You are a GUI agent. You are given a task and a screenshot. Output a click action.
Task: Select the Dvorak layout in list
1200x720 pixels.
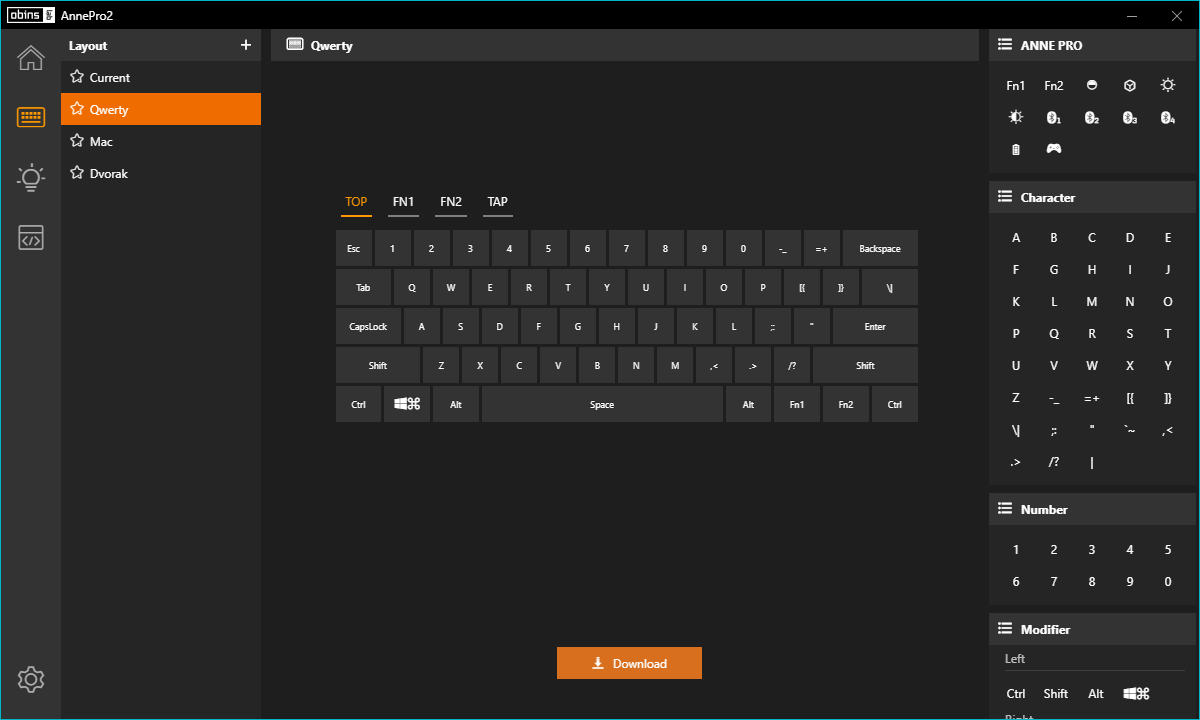[x=161, y=173]
